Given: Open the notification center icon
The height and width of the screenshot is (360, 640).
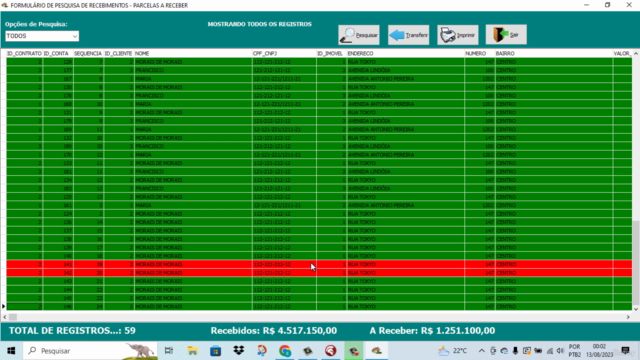Looking at the screenshot, I should tap(625, 351).
